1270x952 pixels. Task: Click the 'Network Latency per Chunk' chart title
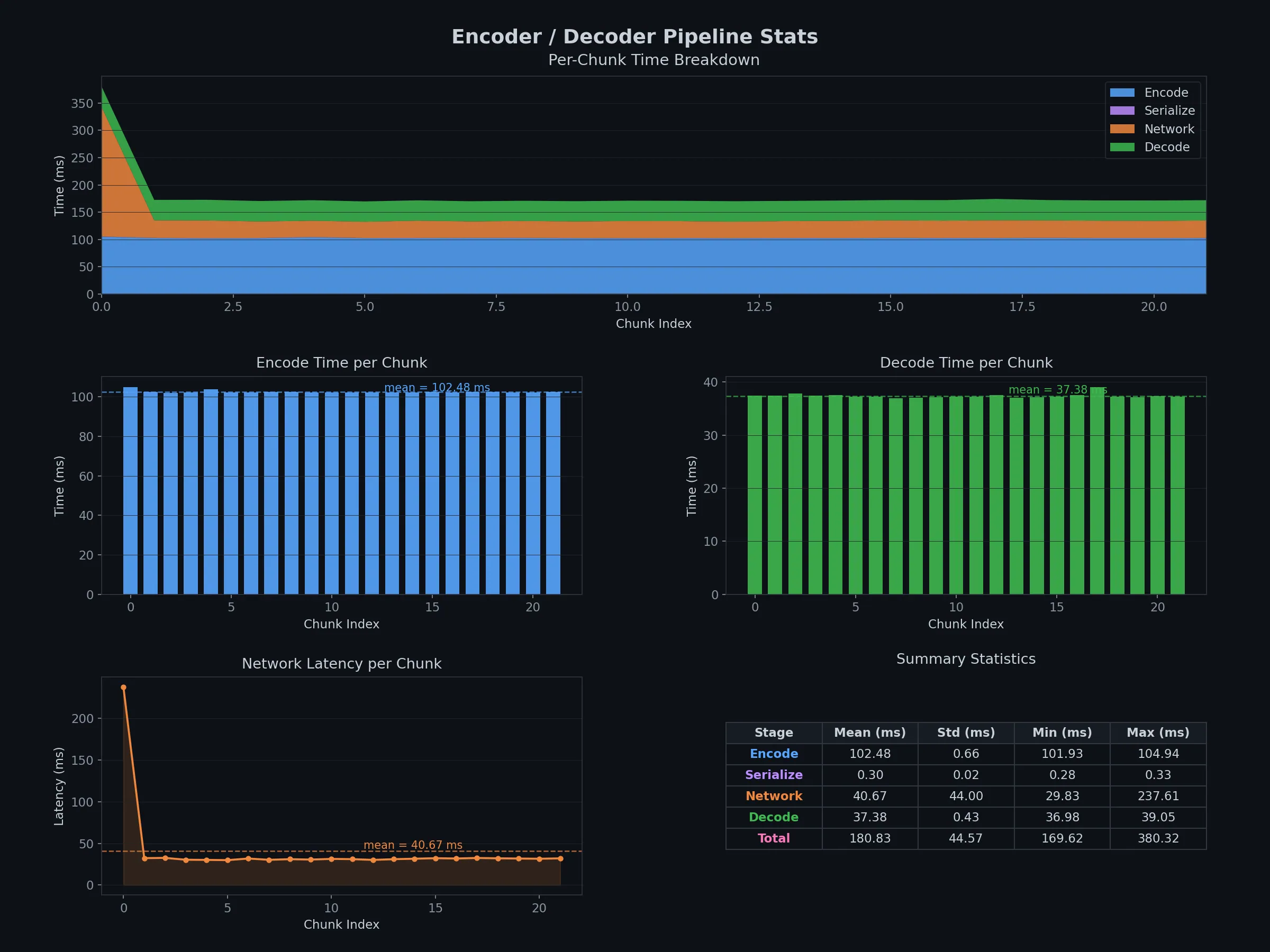(342, 663)
